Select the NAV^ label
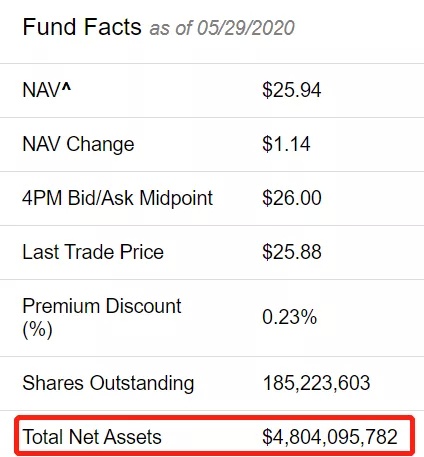 tap(47, 90)
